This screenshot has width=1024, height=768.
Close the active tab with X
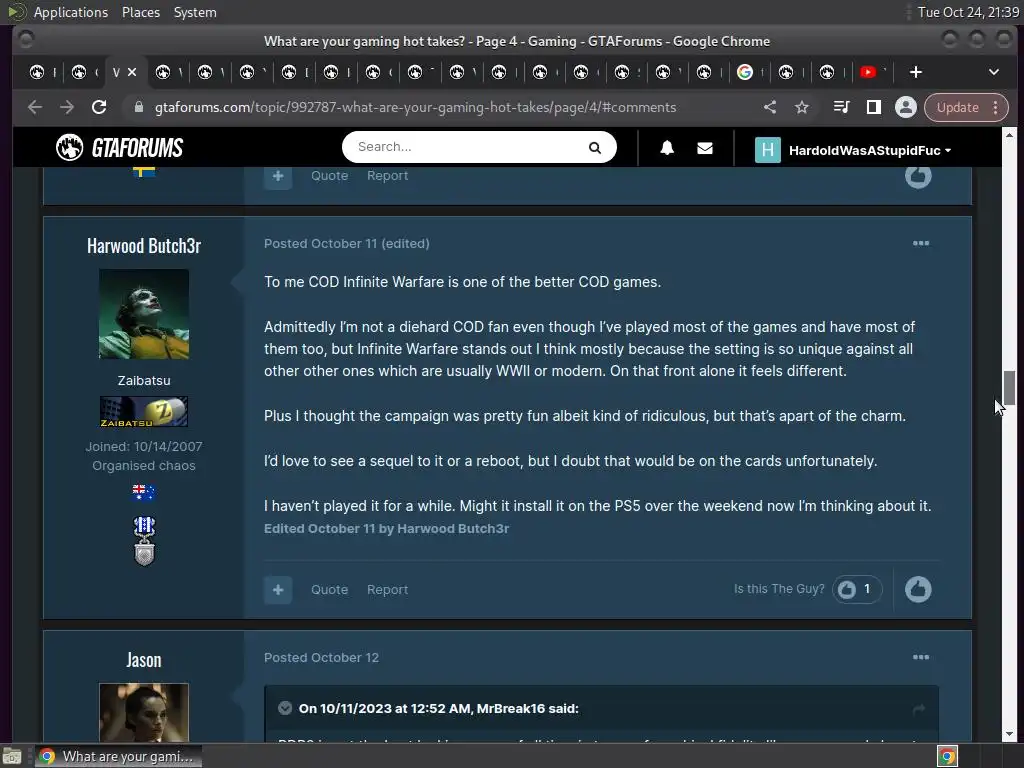click(x=132, y=72)
